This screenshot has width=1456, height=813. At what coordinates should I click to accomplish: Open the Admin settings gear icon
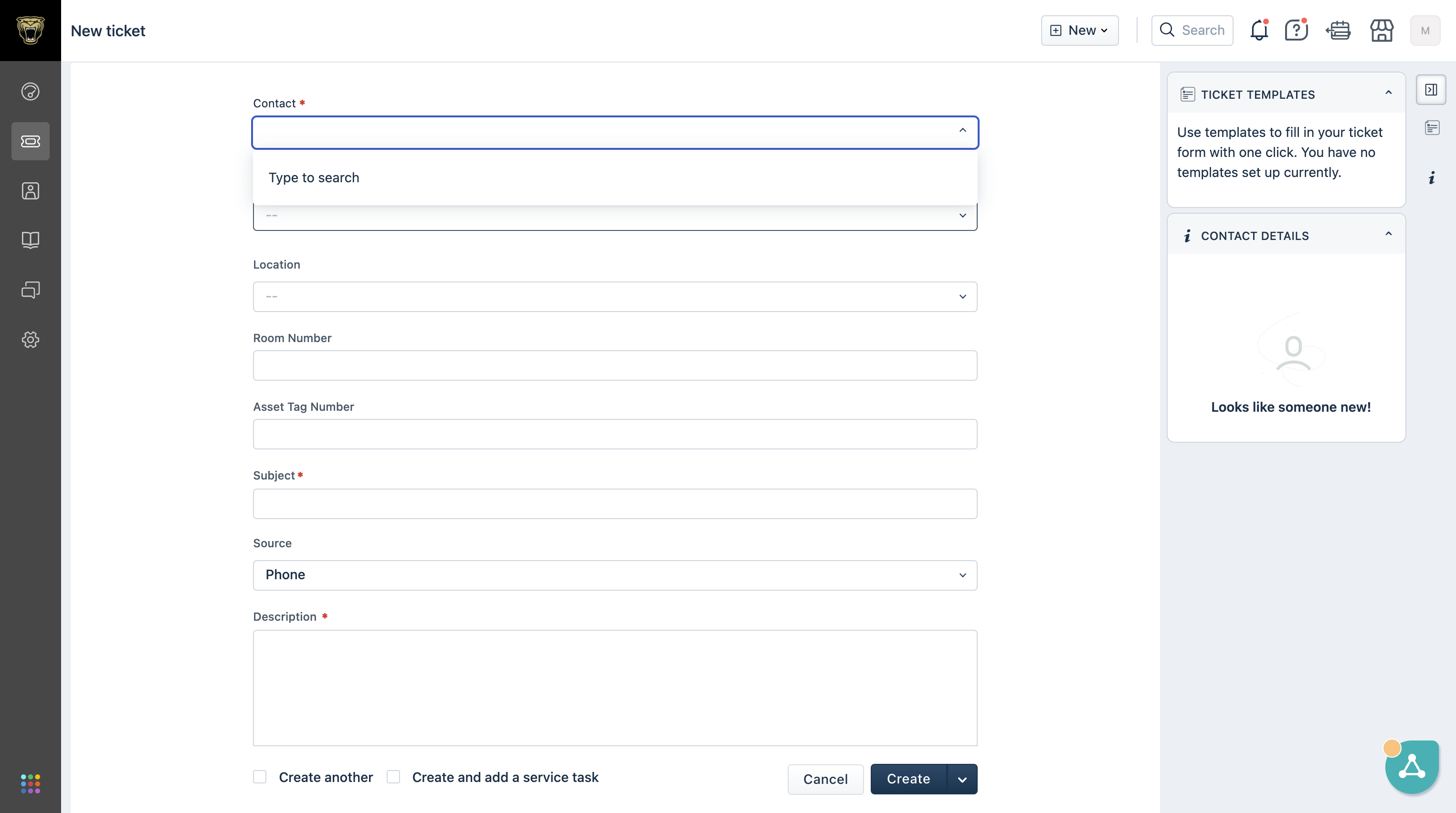tap(30, 340)
